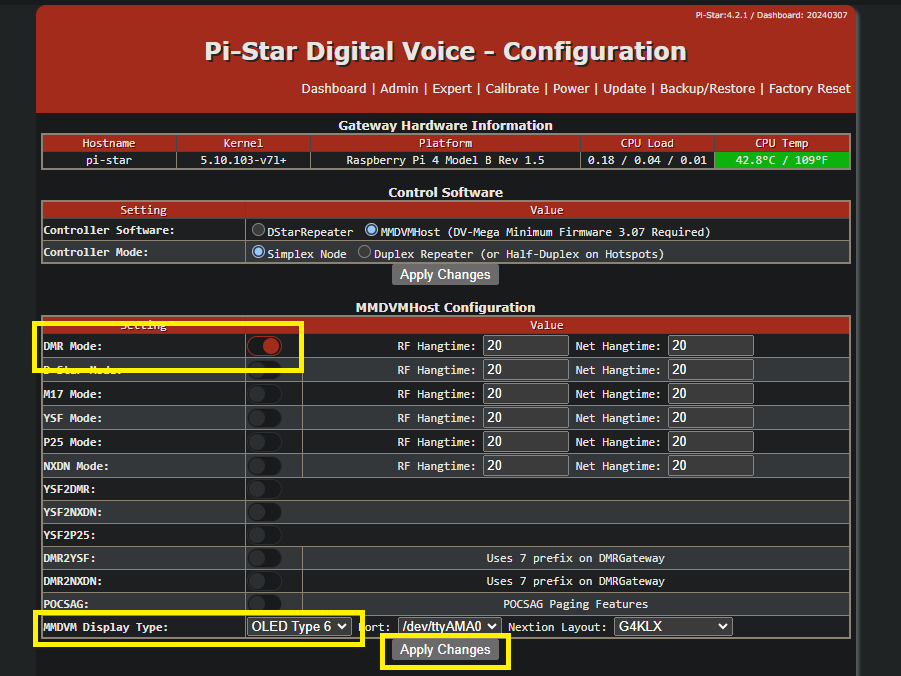This screenshot has width=901, height=676.
Task: Click the MMDVMHost Configuration heading
Action: (445, 308)
